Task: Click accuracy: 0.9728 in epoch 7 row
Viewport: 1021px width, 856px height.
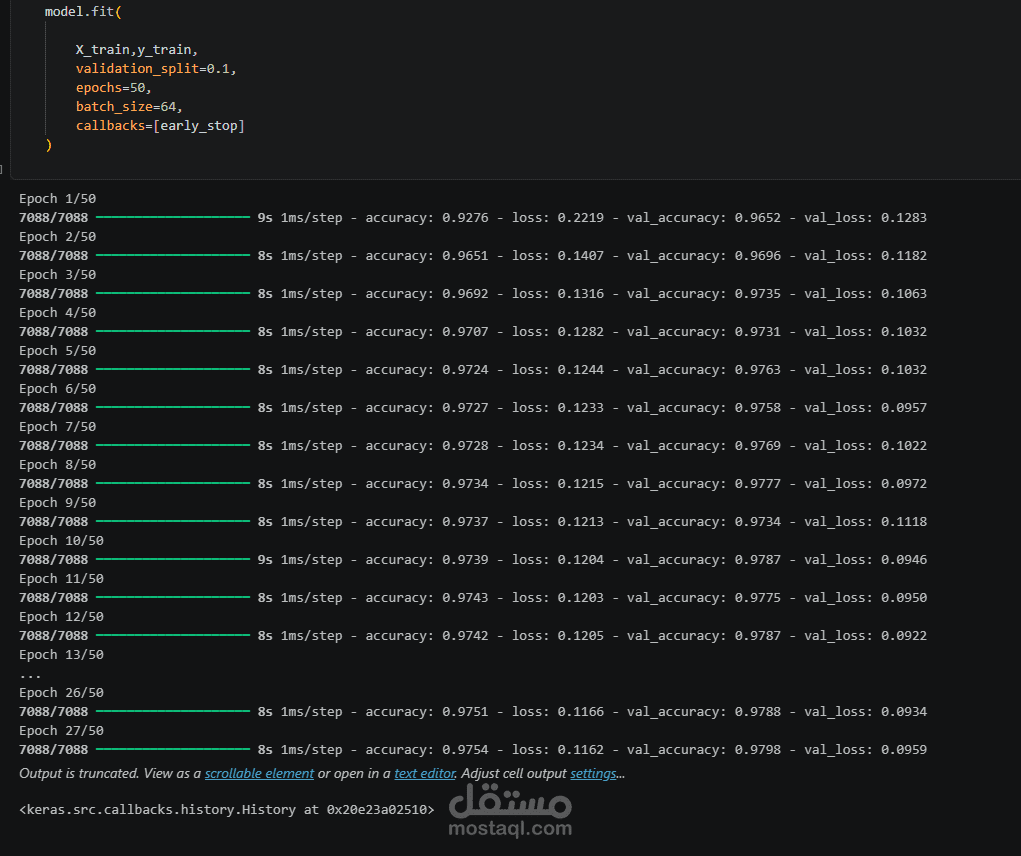Action: point(427,445)
